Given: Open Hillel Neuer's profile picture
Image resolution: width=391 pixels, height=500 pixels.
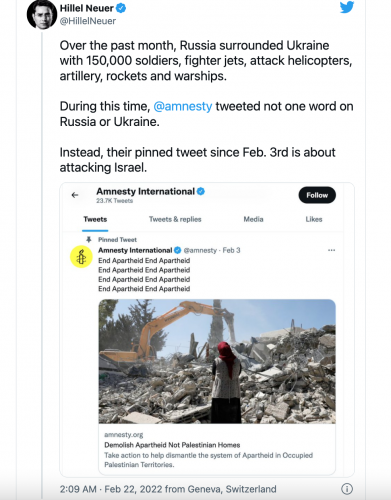Looking at the screenshot, I should point(42,15).
